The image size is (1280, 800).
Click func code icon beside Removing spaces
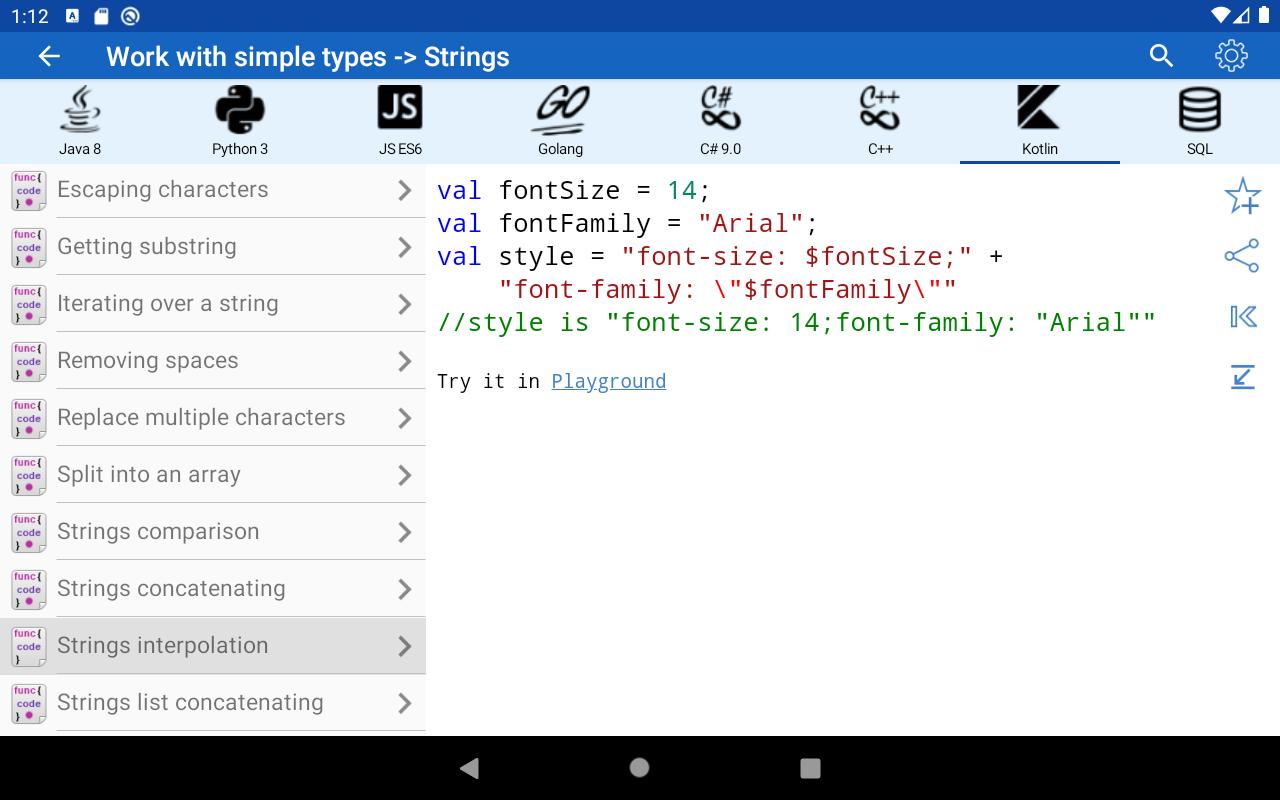coord(29,361)
